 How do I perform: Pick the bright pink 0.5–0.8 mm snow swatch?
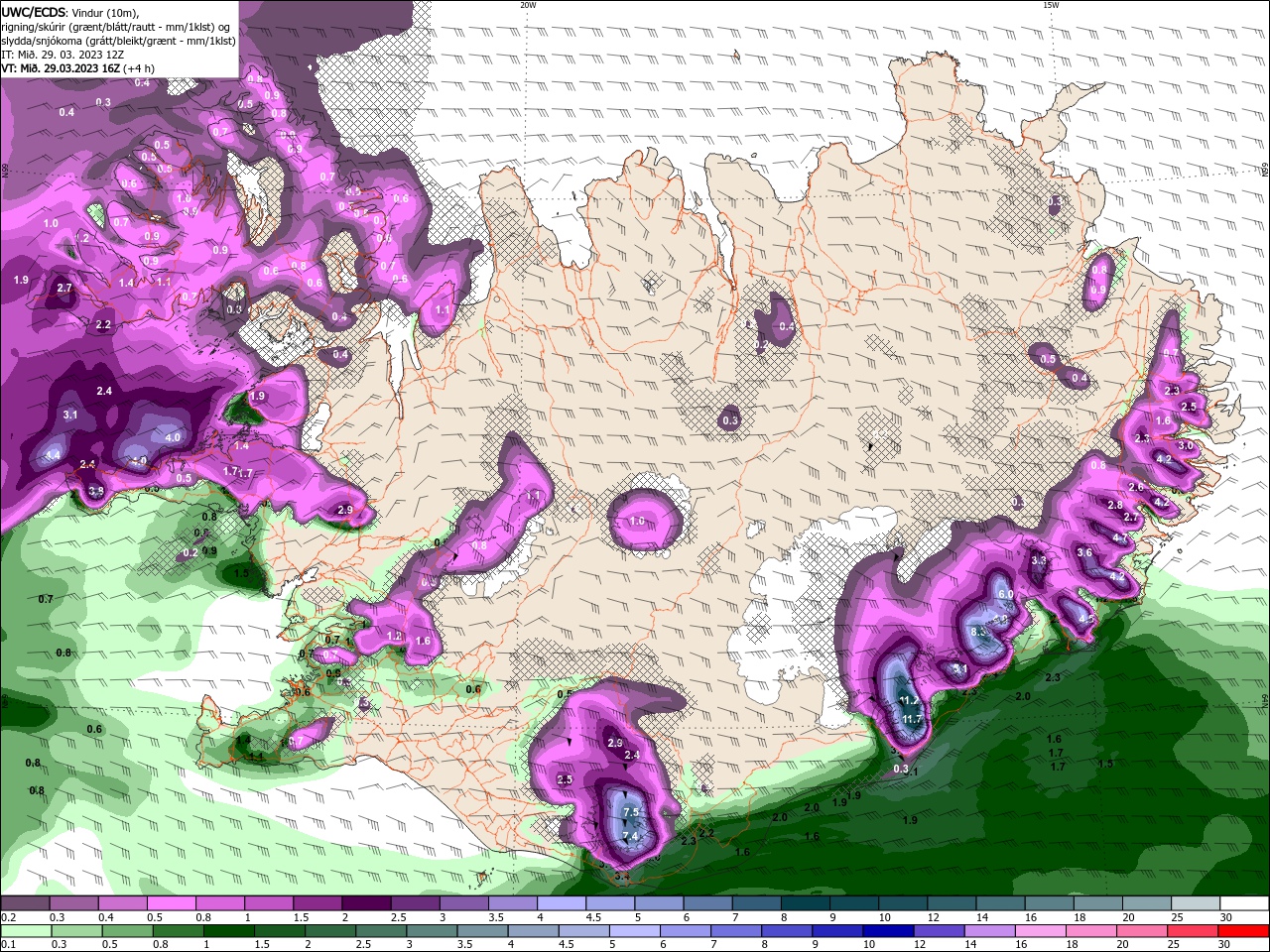(171, 903)
